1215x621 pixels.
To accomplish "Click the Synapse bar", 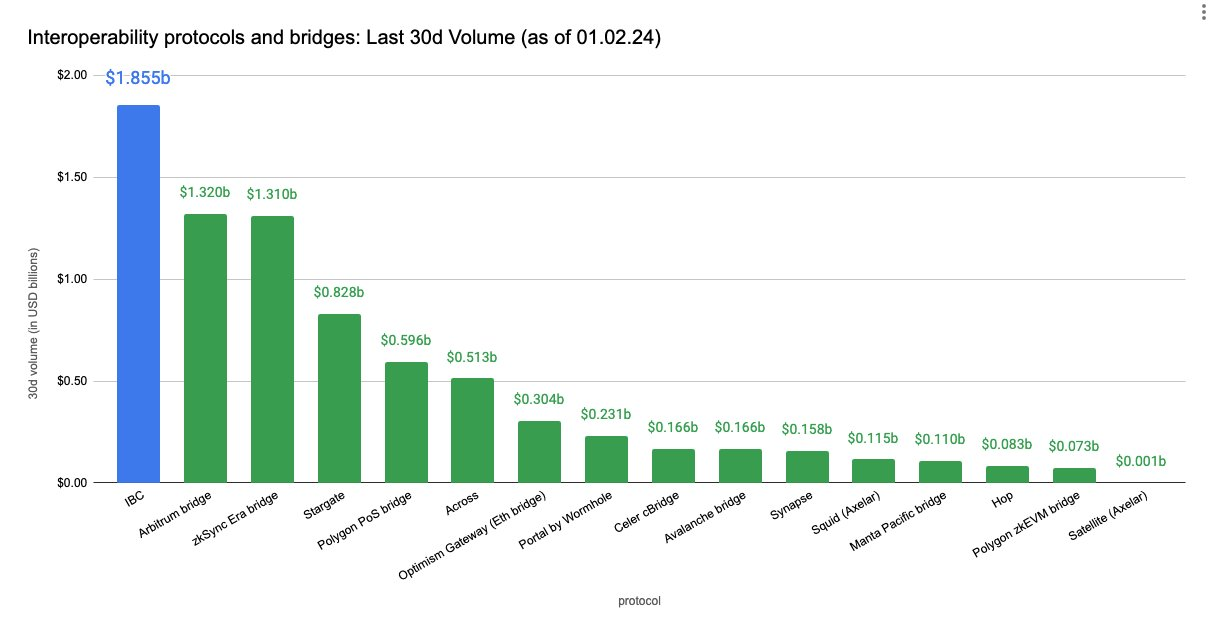I will 807,467.
